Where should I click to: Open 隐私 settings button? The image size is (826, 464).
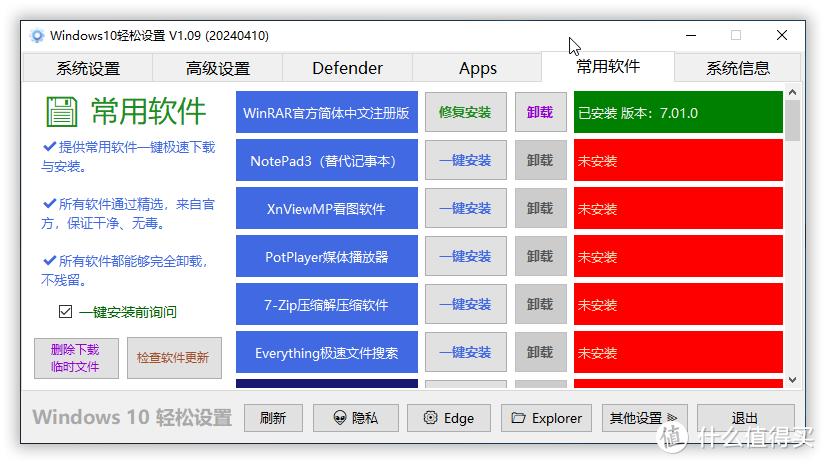pyautogui.click(x=356, y=418)
